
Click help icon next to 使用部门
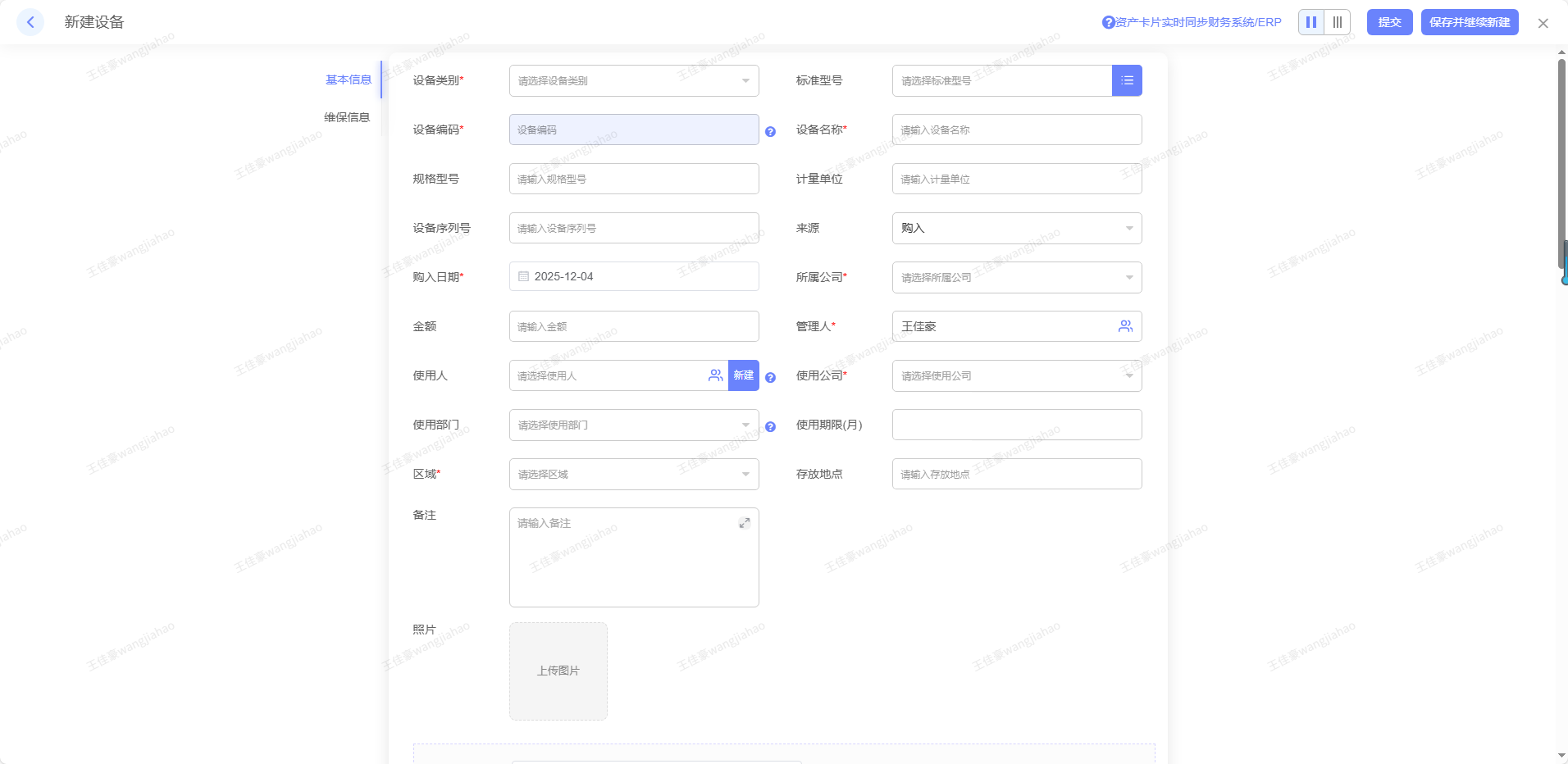[770, 426]
